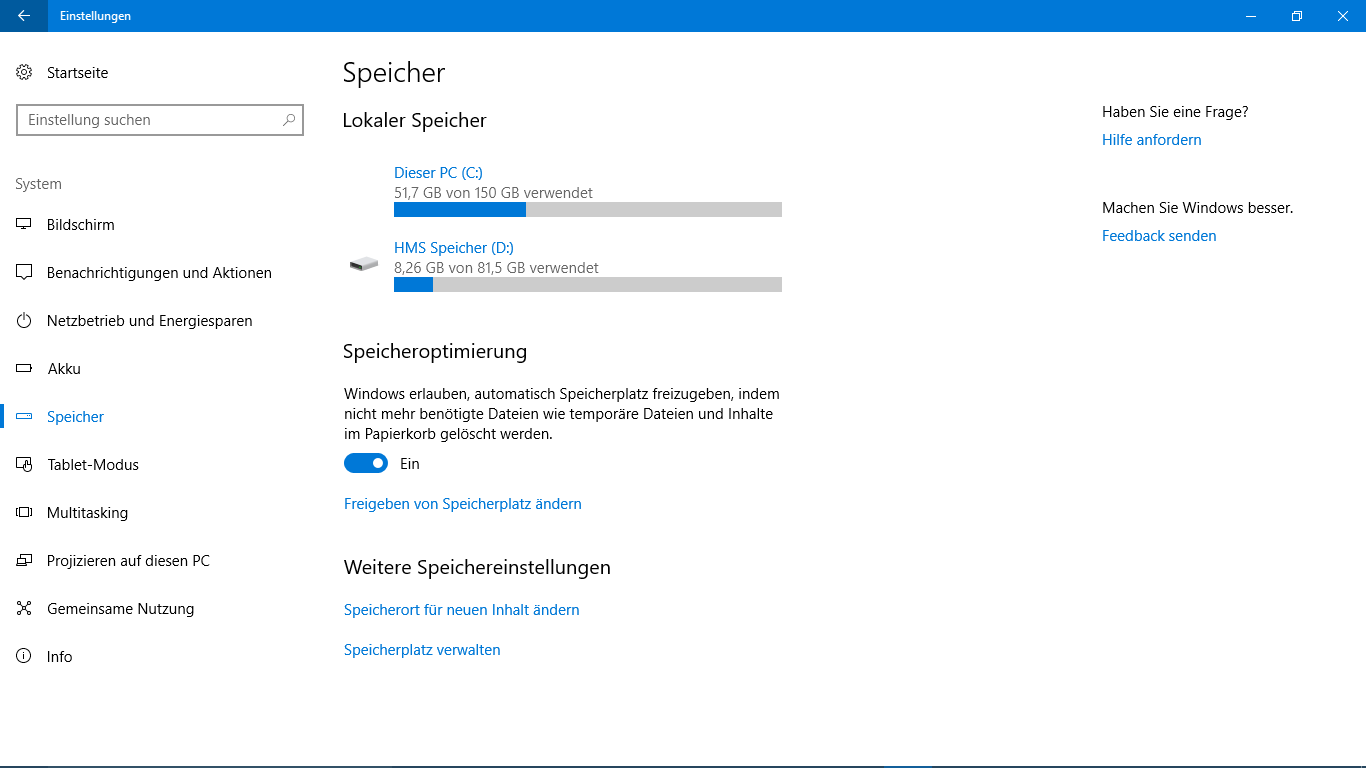This screenshot has width=1366, height=768.
Task: Click Freigeben von Speicherplatz ändern link
Action: pyautogui.click(x=463, y=504)
